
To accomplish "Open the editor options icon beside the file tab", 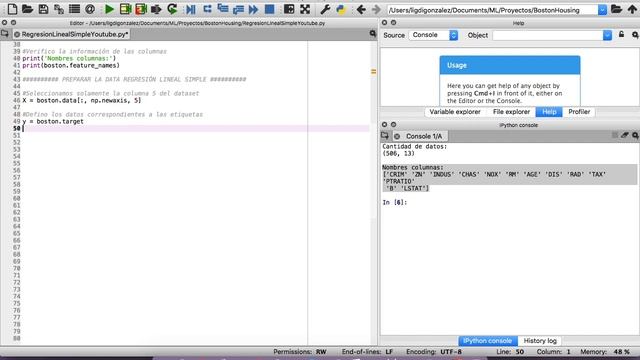I will pos(373,34).
